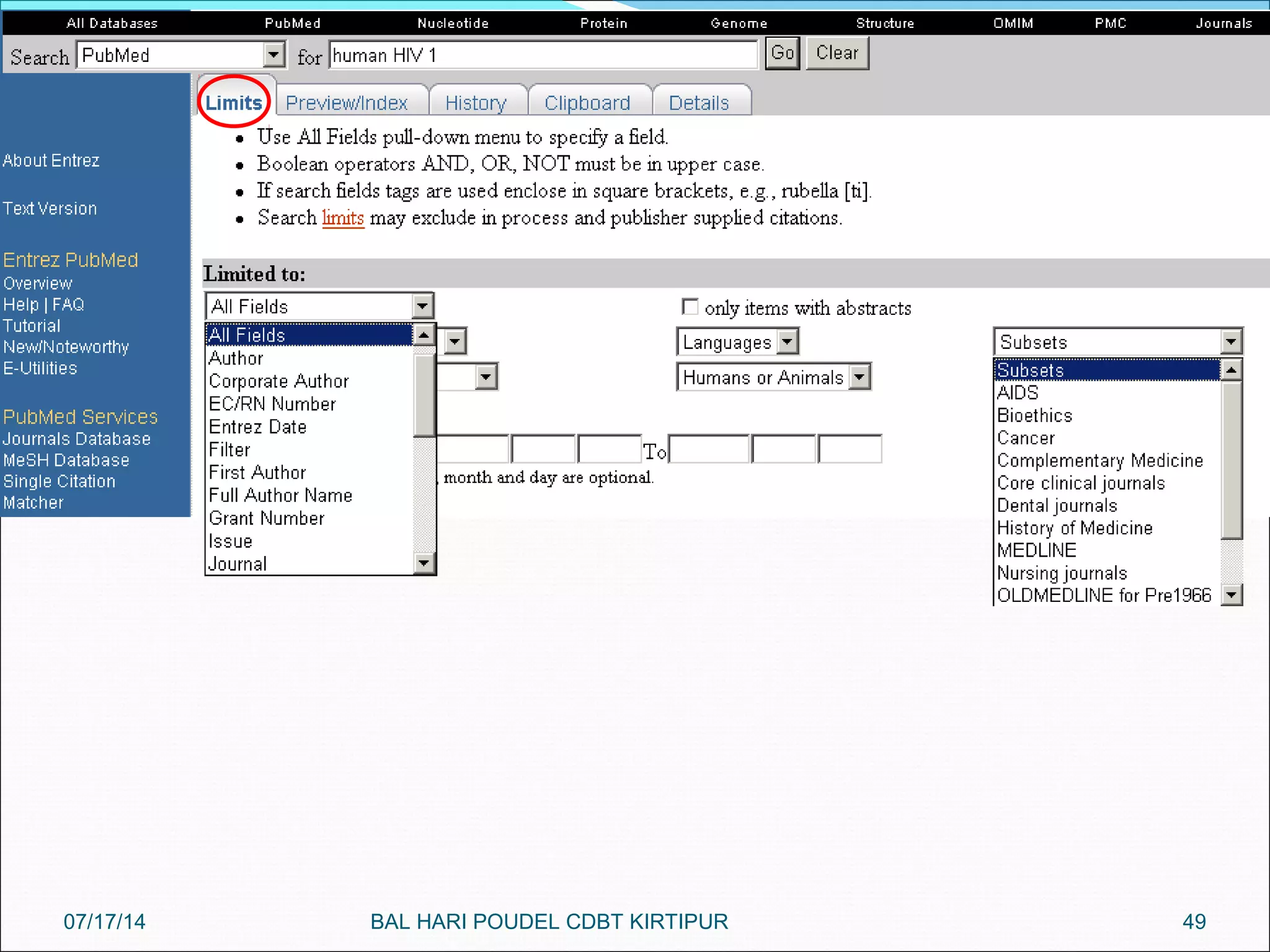Collapse the All Fields dropdown arrow
The height and width of the screenshot is (952, 1270).
pos(422,306)
